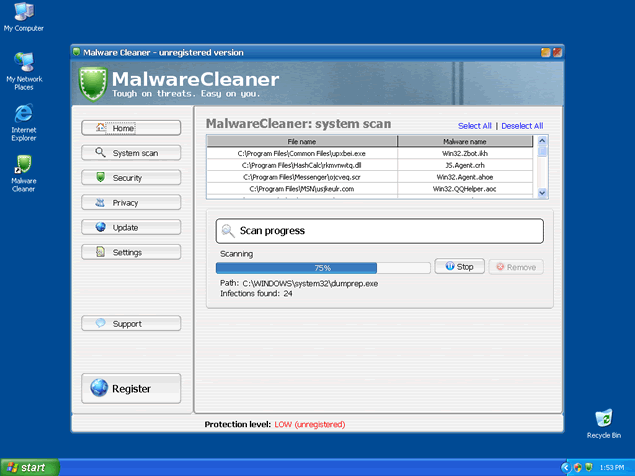Click the MalwareCleaner green shield logo

[x=92, y=82]
